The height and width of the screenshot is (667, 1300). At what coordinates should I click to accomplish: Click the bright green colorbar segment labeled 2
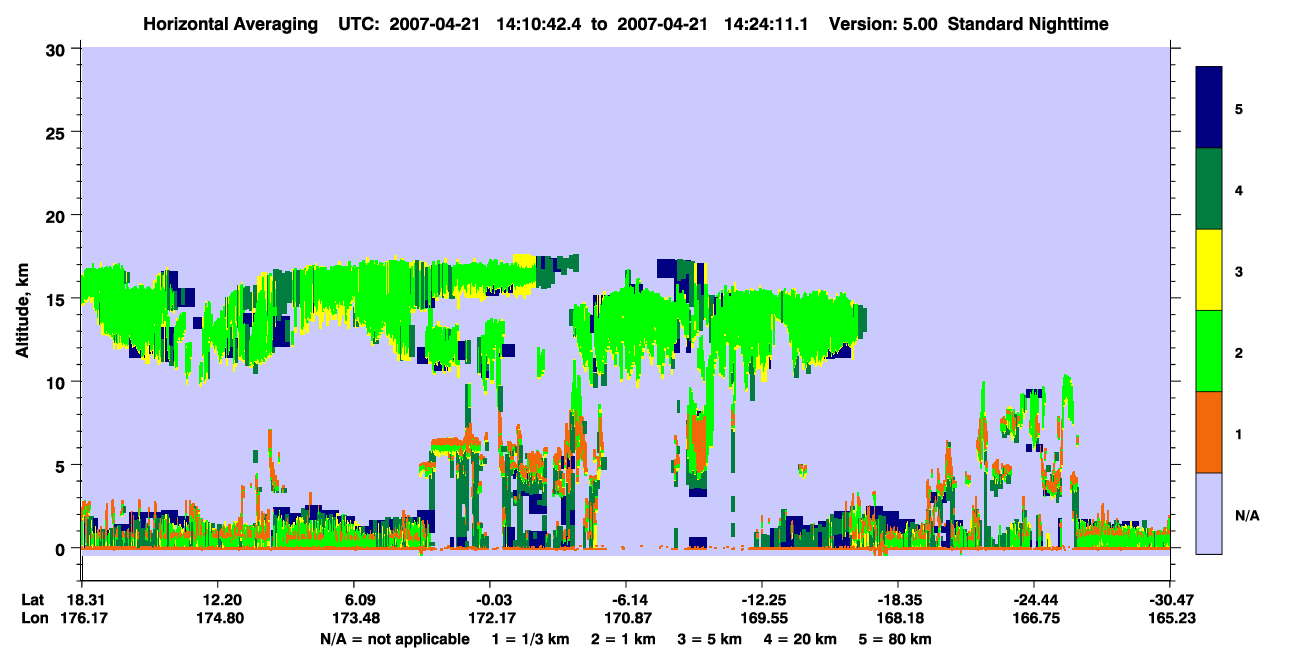pyautogui.click(x=1209, y=351)
